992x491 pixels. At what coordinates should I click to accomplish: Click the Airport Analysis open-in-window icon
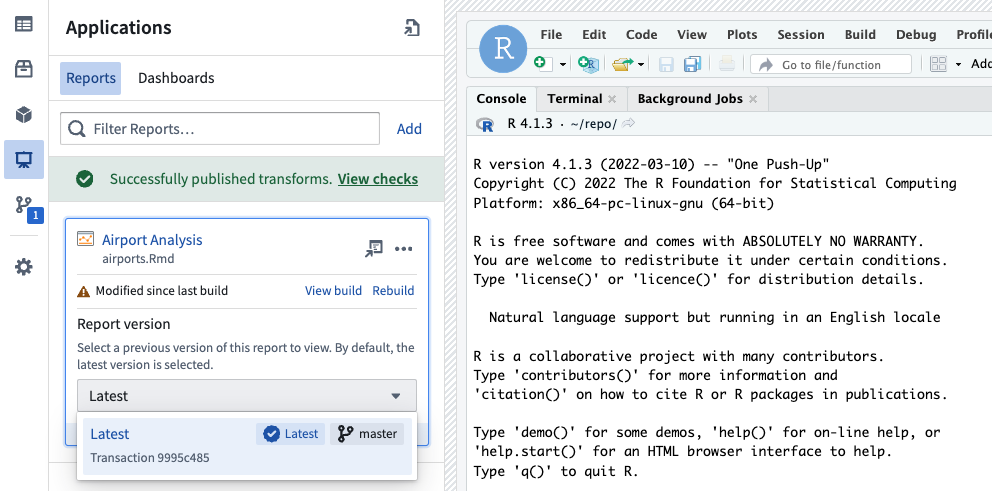point(374,248)
